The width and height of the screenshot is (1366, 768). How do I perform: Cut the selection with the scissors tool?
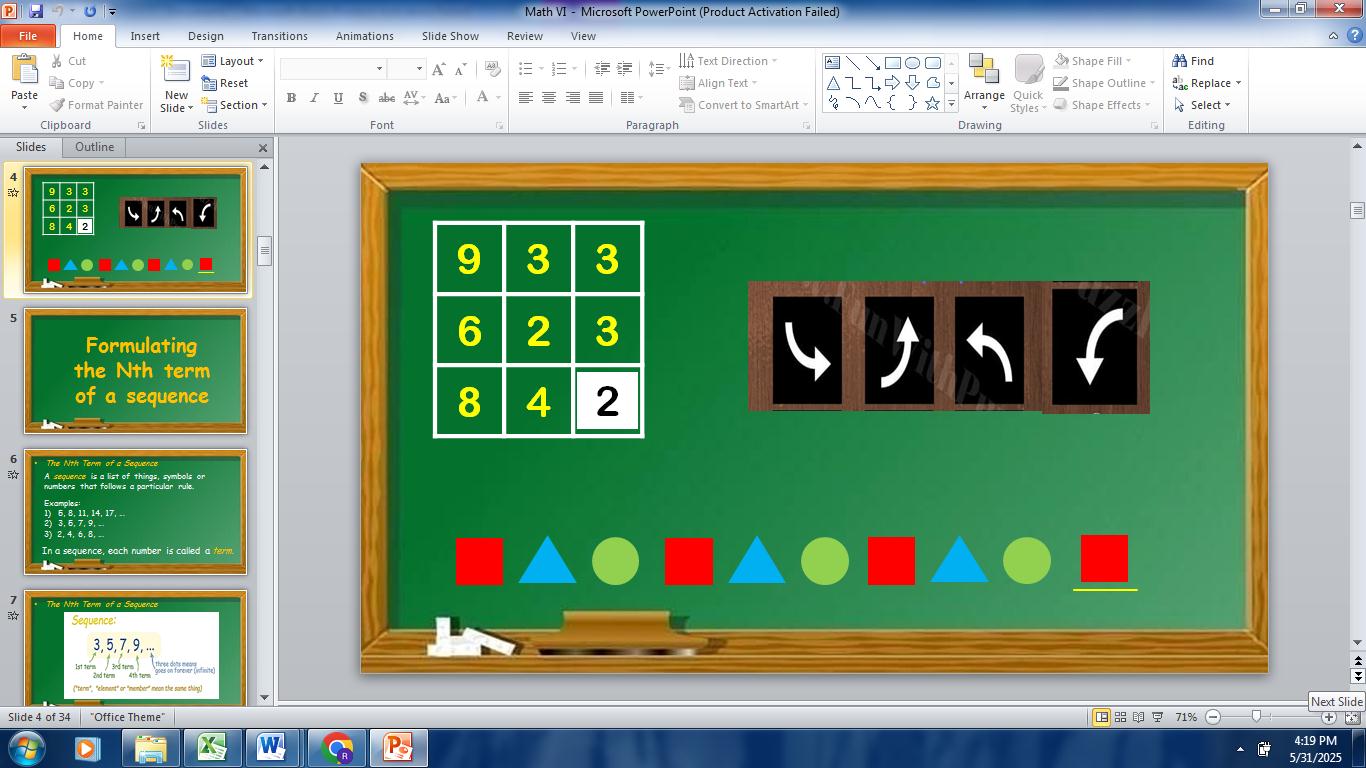67,61
